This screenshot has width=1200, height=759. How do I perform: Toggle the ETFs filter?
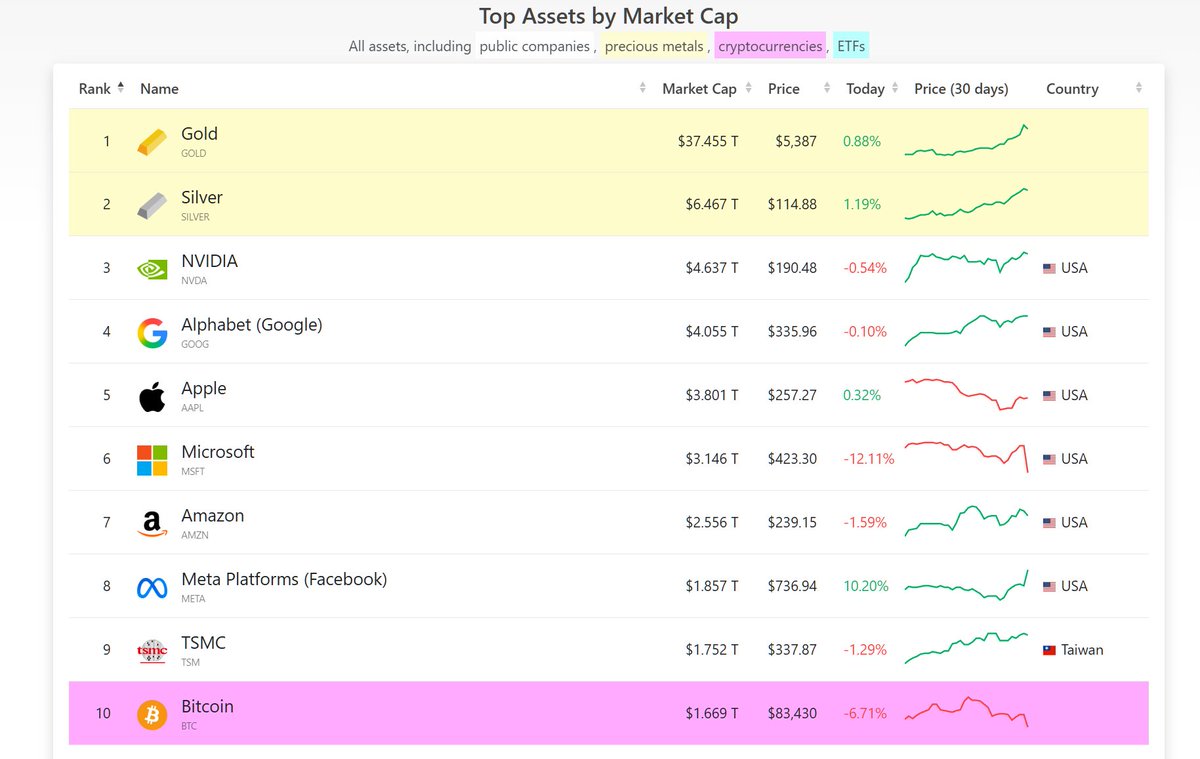(x=850, y=46)
